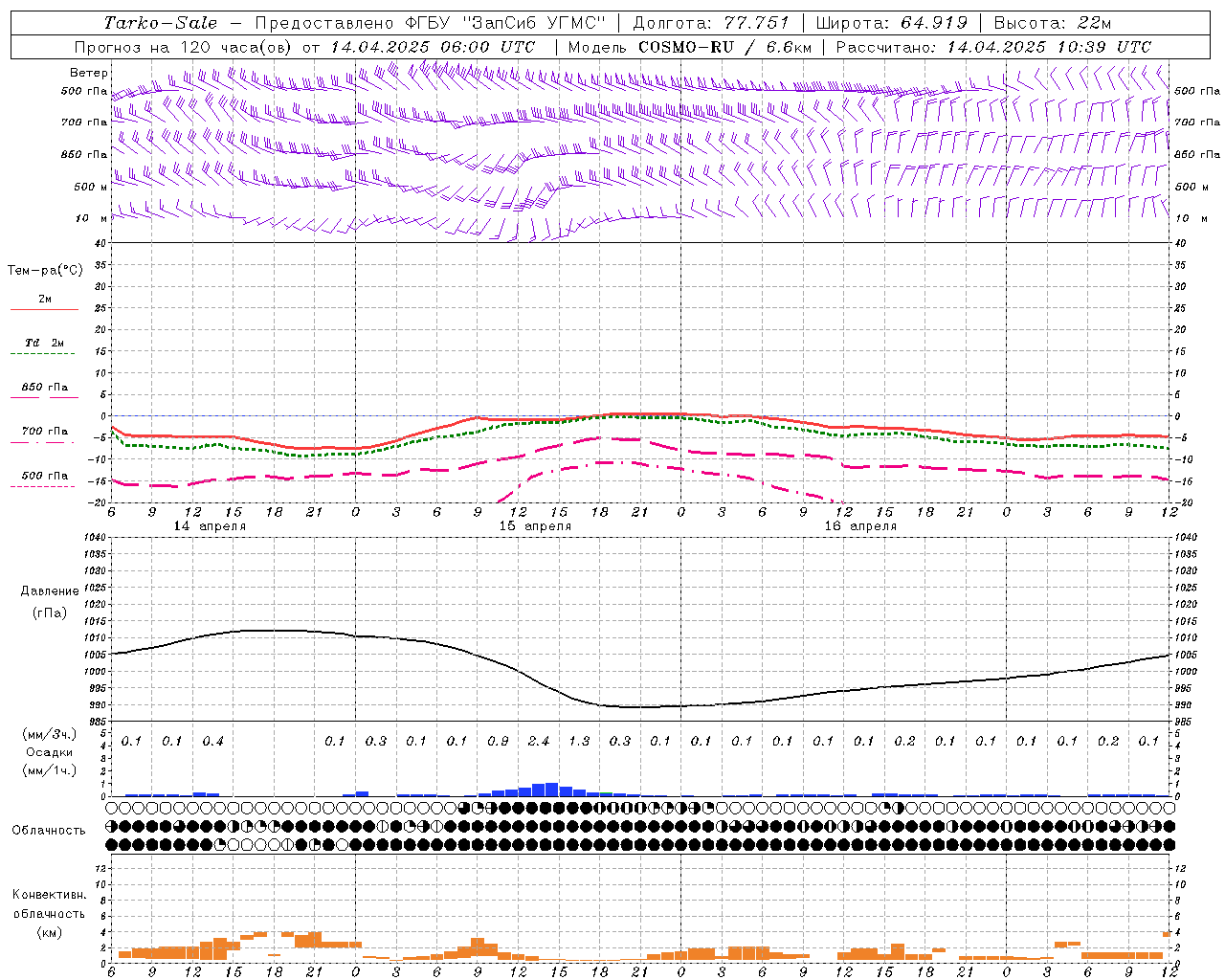The image size is (1225, 980).
Task: Click the Облачность cloud cover label
Action: pyautogui.click(x=49, y=831)
